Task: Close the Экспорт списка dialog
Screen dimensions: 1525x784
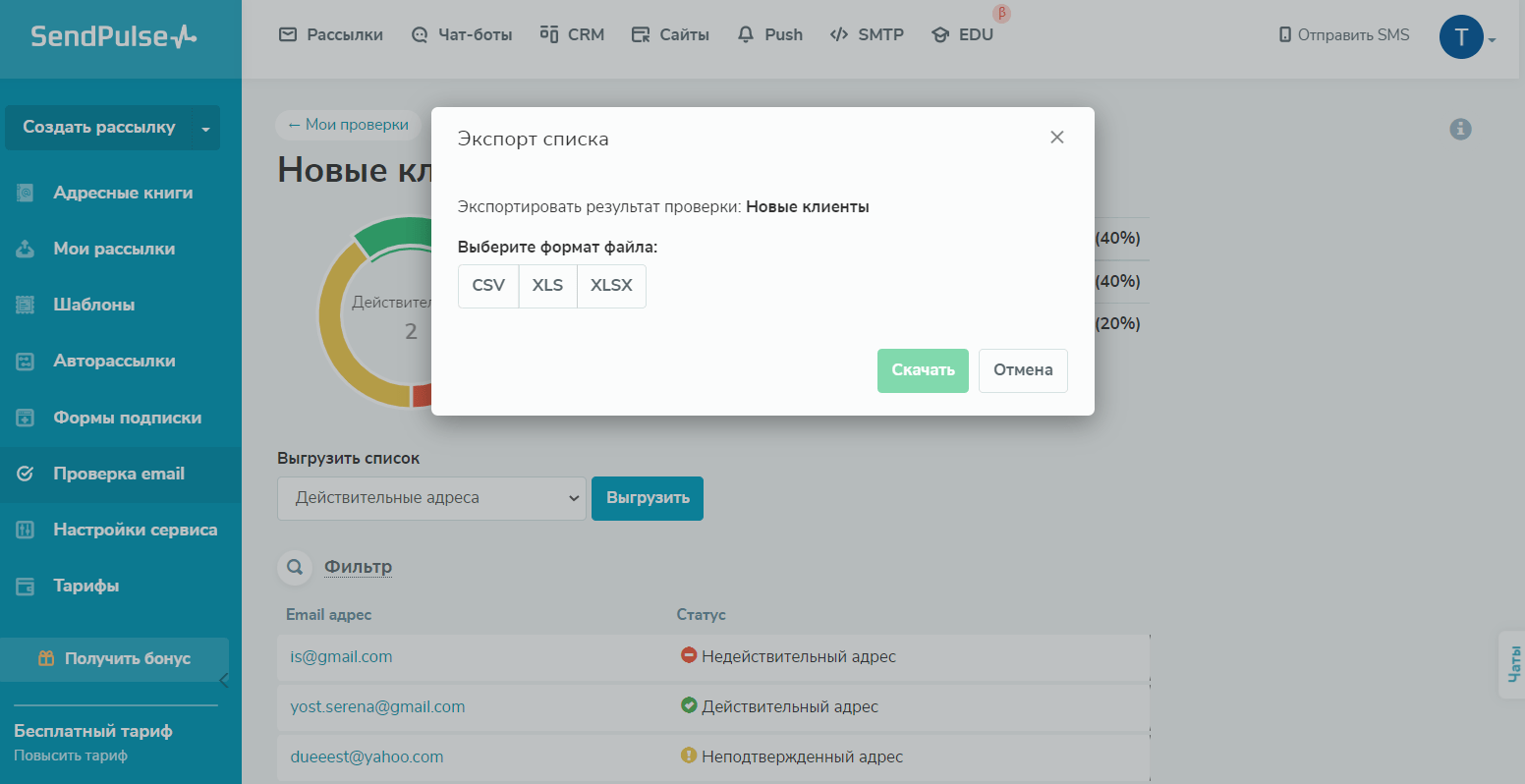Action: click(1057, 138)
